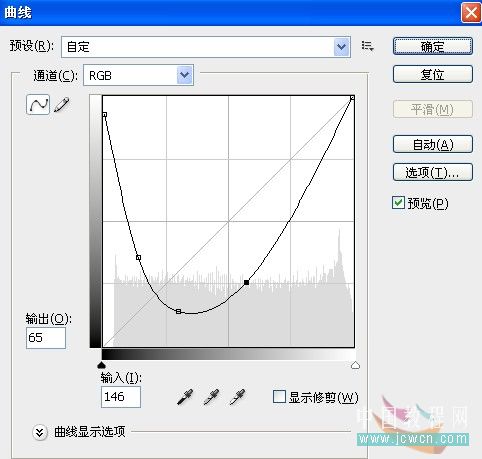Image resolution: width=482 pixels, height=459 pixels.
Task: Pick the gray point eyedropper
Action: (211, 397)
